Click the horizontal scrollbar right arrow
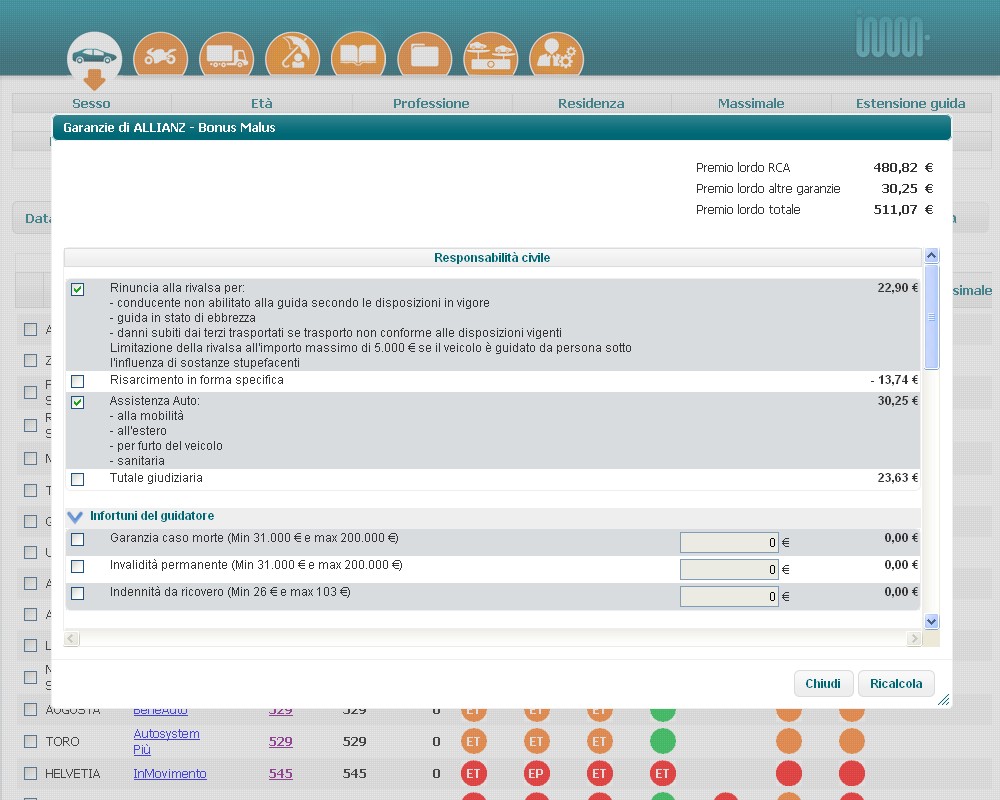The image size is (1000, 800). 915,639
